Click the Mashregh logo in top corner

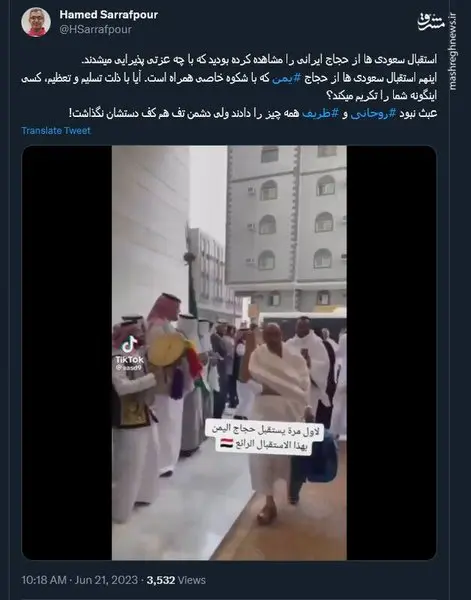click(x=431, y=22)
